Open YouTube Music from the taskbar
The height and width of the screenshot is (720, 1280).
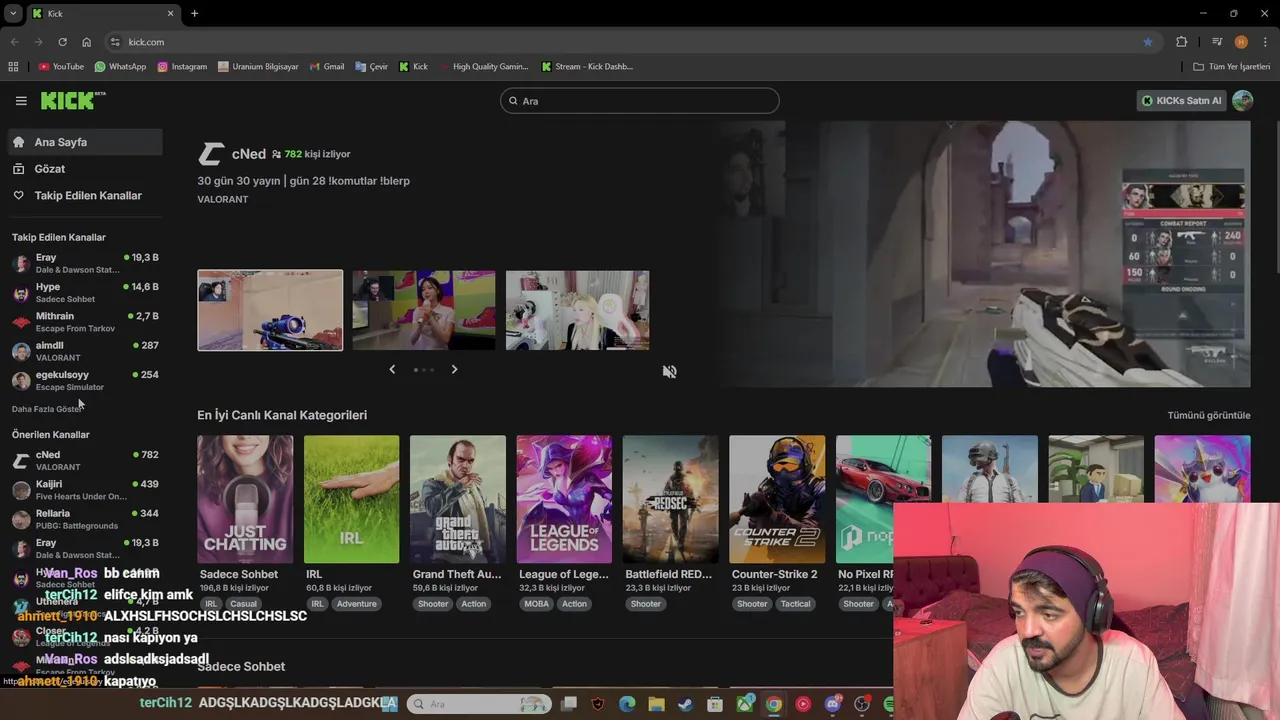click(x=803, y=704)
